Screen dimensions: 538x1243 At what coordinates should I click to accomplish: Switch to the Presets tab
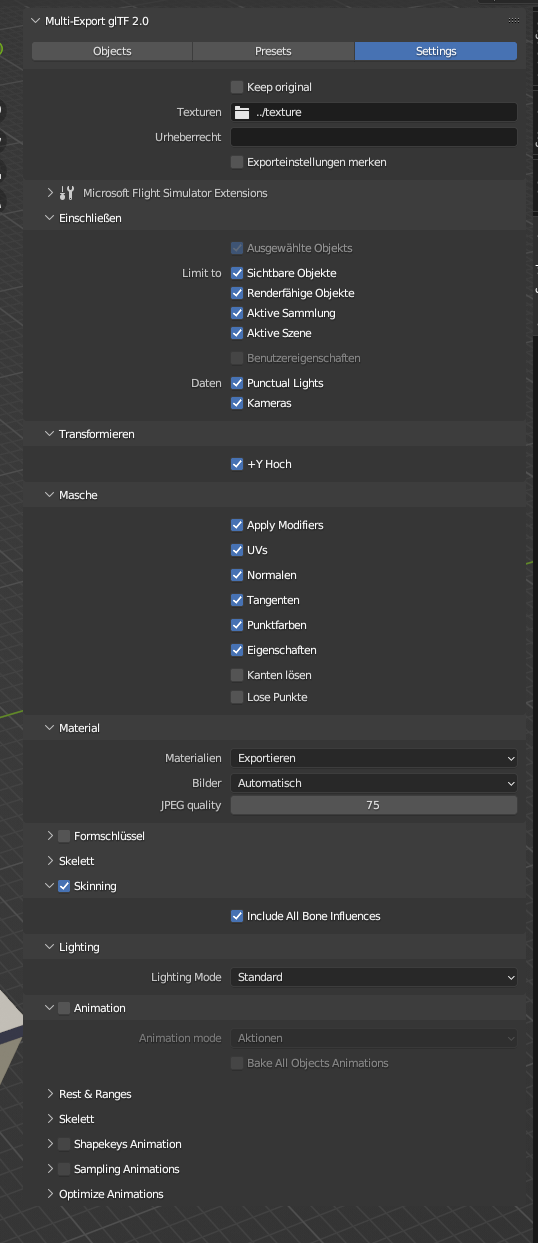273,51
